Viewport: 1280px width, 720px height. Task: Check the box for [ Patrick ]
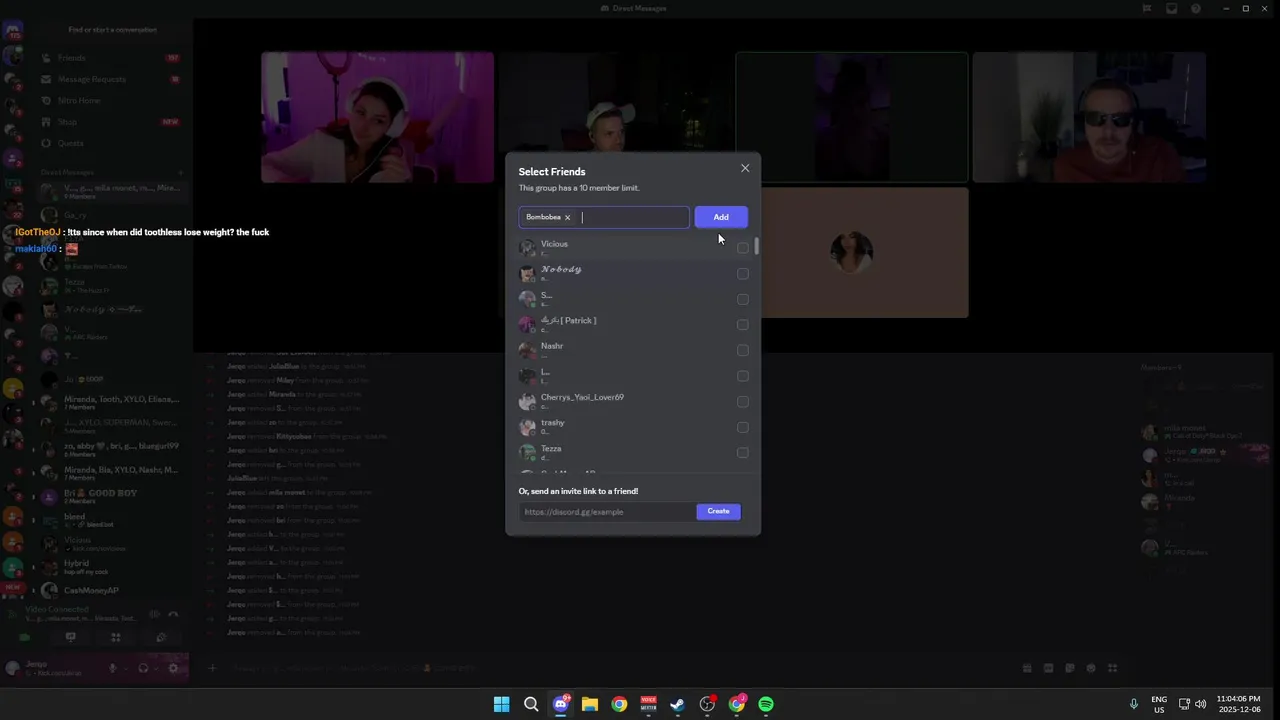tap(743, 325)
